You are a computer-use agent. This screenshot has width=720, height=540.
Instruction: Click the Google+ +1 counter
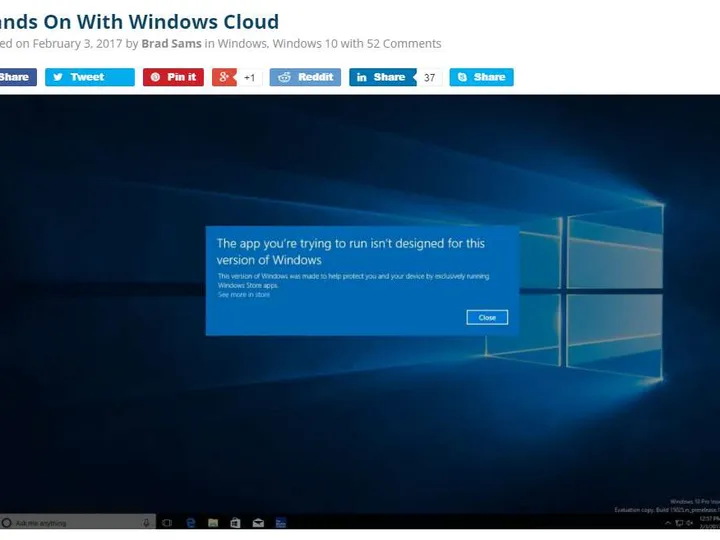(250, 78)
